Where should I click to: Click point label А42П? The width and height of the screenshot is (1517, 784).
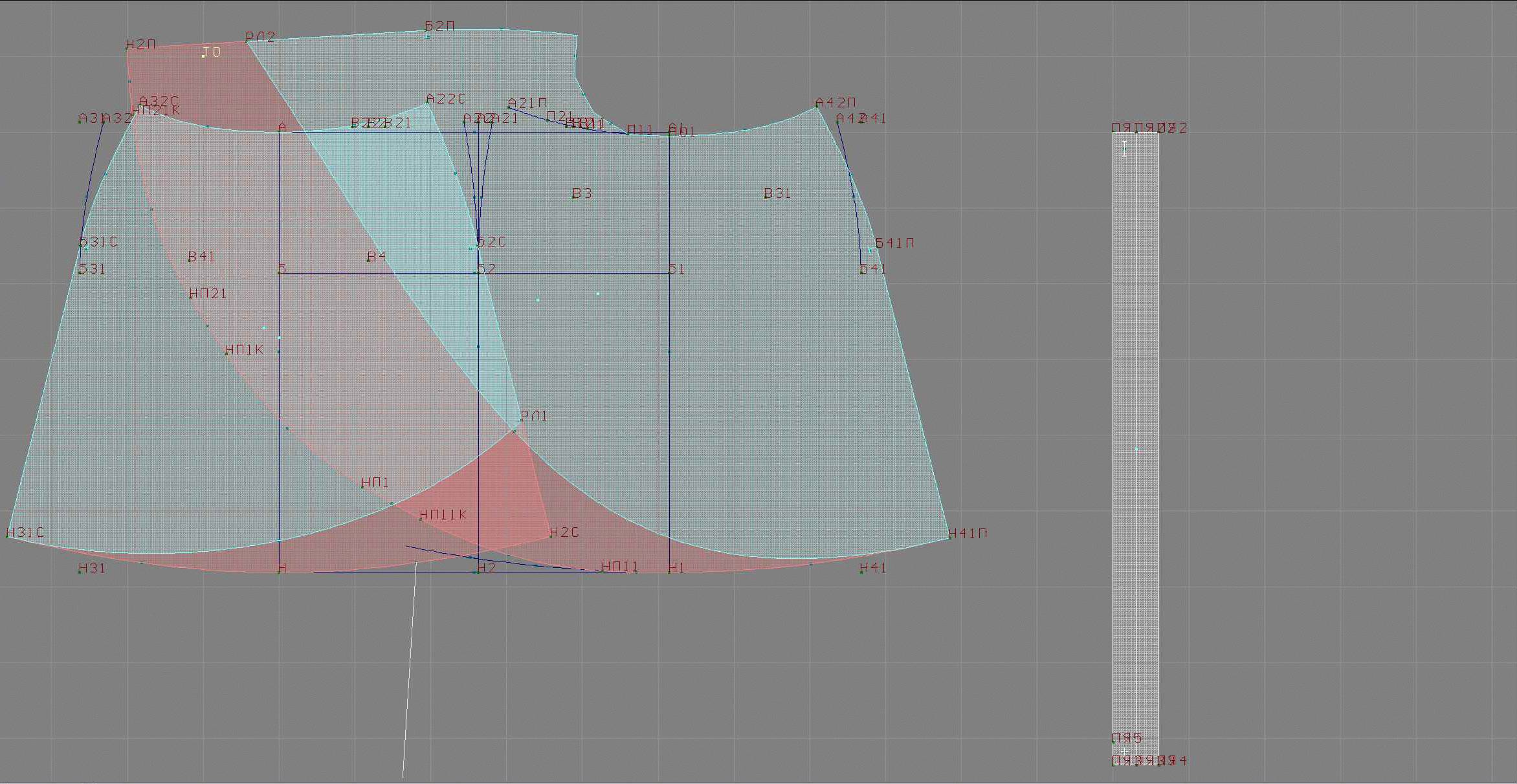[x=836, y=102]
